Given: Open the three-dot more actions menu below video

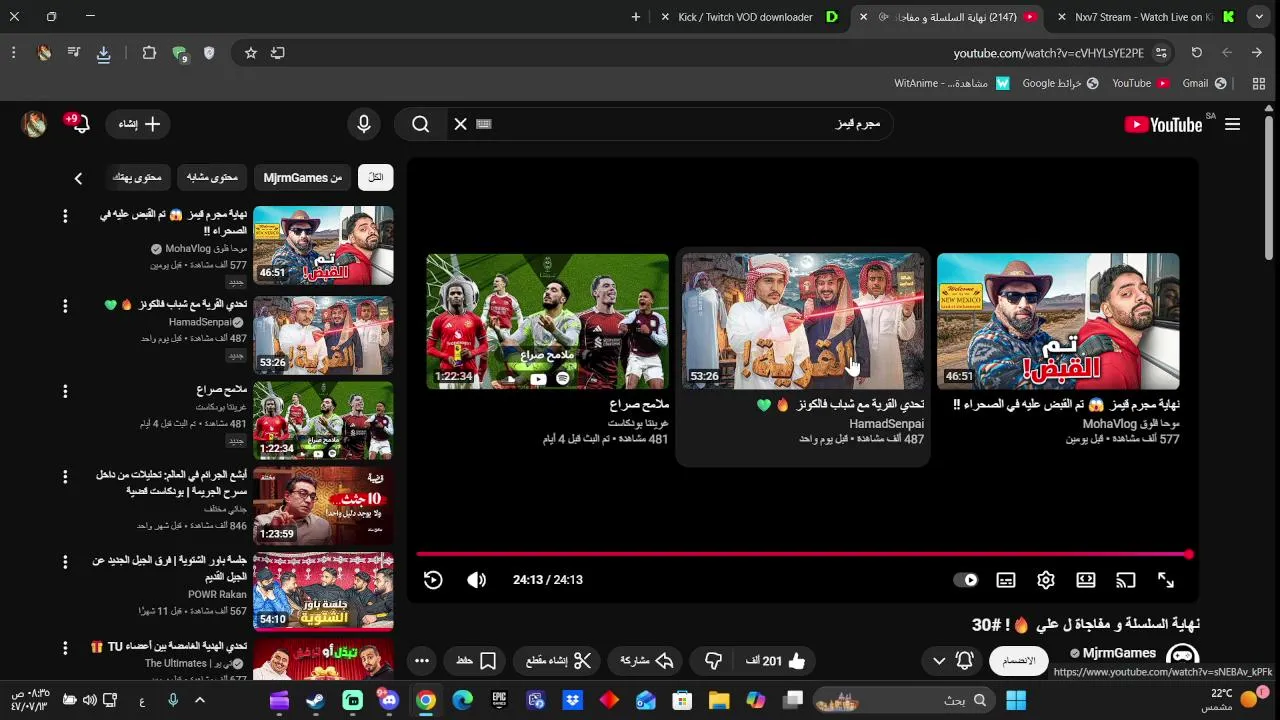Looking at the screenshot, I should (x=421, y=661).
